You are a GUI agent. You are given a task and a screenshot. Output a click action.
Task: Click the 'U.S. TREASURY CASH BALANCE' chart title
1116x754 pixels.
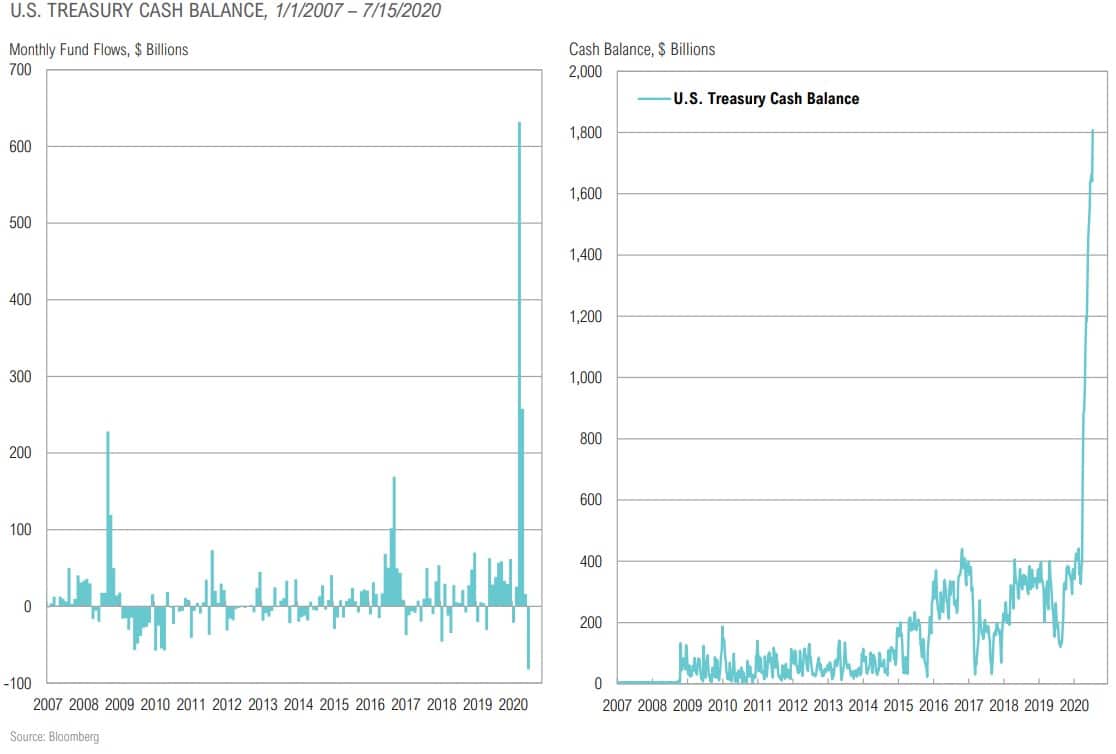pos(139,11)
